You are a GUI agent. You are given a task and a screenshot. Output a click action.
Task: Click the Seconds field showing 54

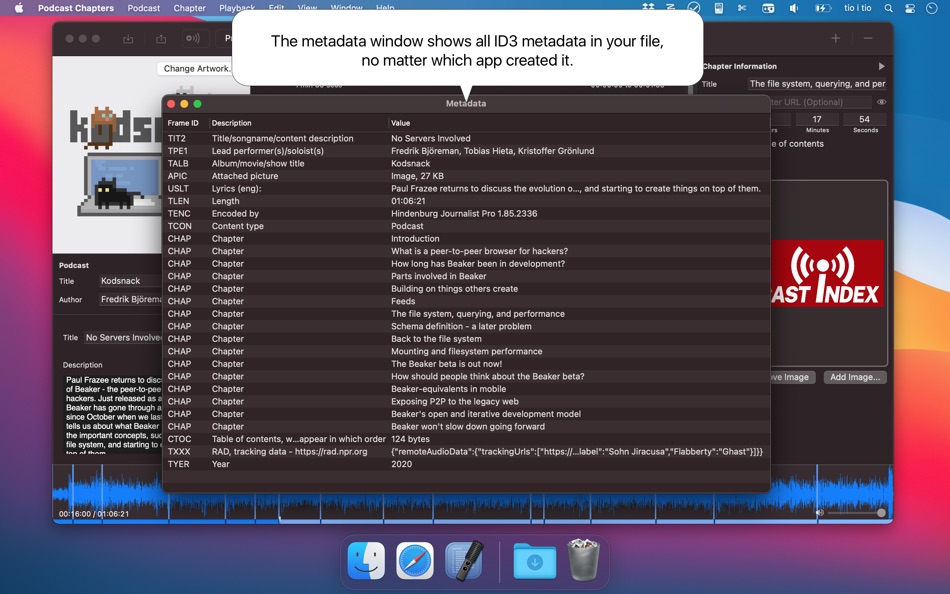865,119
